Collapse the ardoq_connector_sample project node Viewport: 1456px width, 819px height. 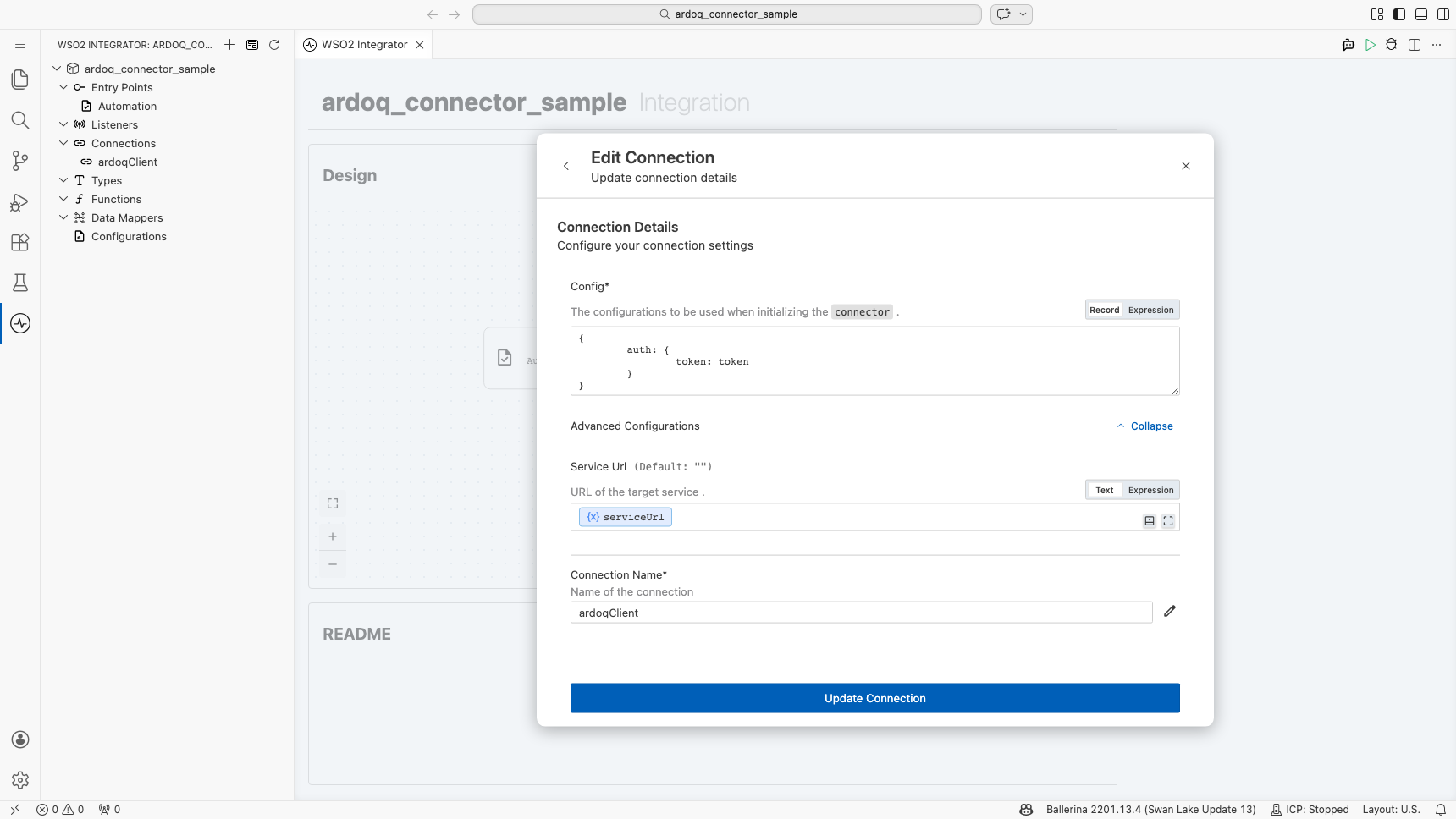(x=57, y=69)
